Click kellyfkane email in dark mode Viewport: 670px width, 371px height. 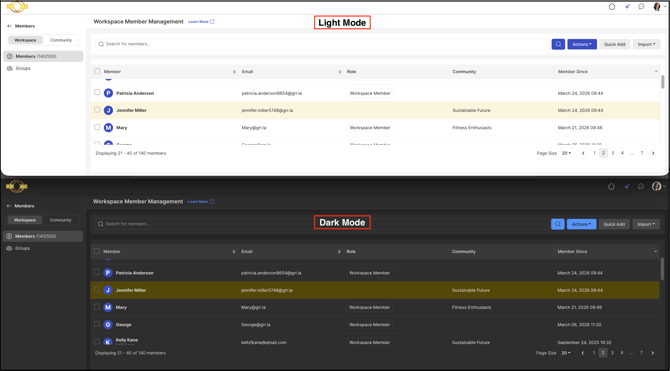point(264,342)
